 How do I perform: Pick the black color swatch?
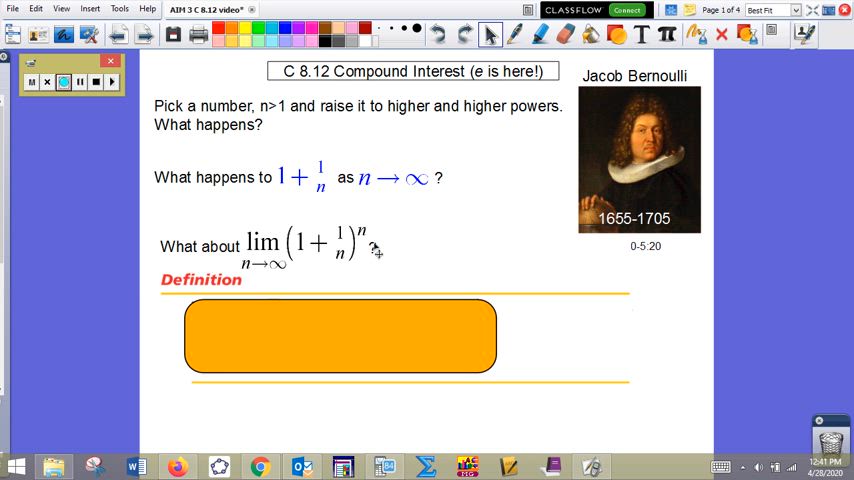click(x=325, y=41)
